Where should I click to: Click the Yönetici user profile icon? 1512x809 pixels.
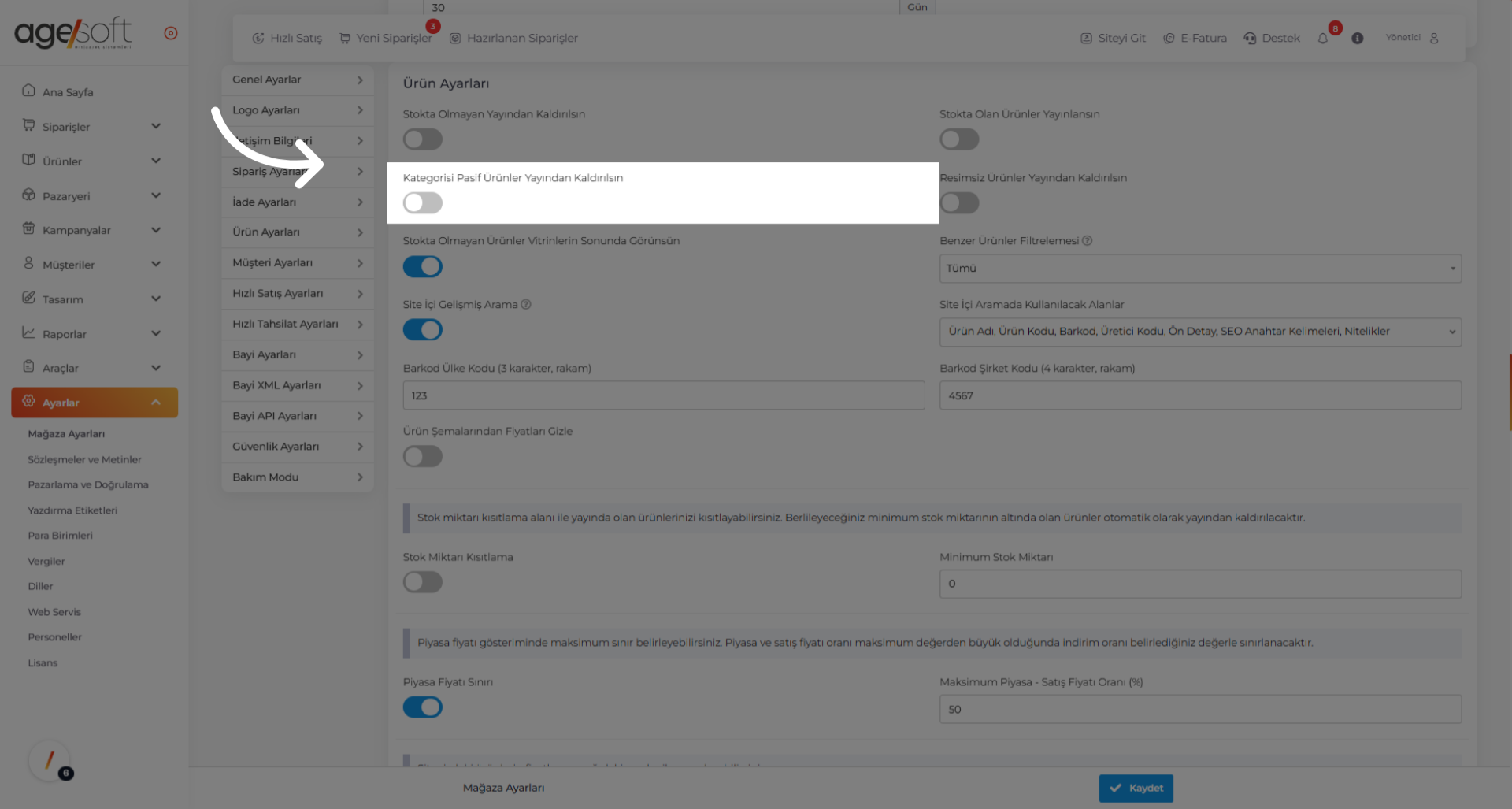pos(1434,38)
